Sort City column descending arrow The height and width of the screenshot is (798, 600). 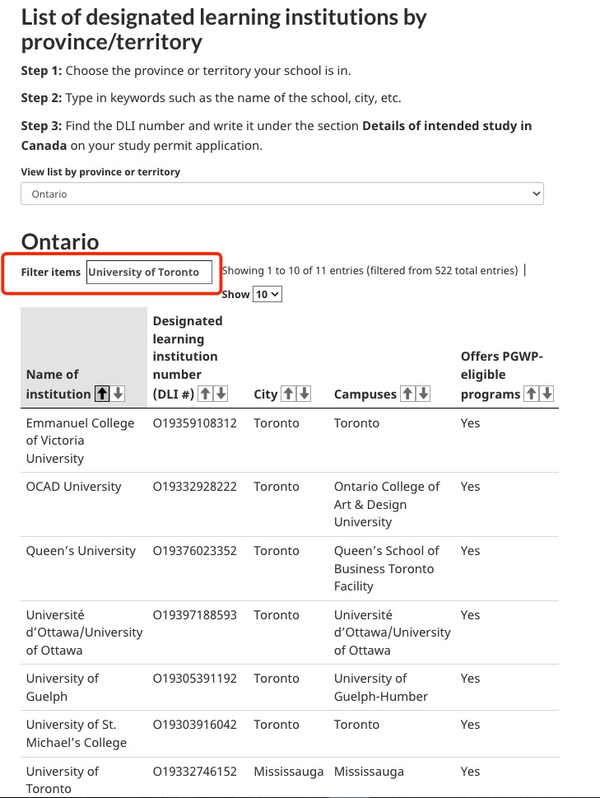tap(304, 393)
